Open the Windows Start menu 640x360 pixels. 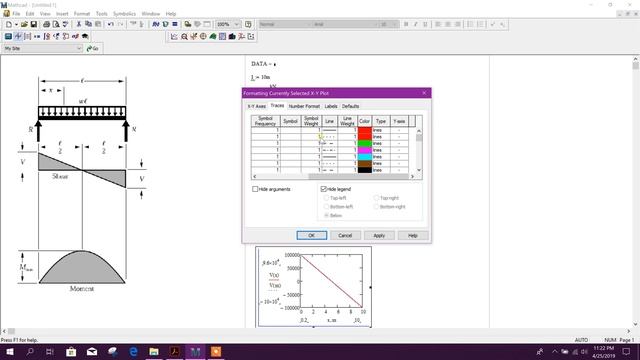tap(10, 351)
